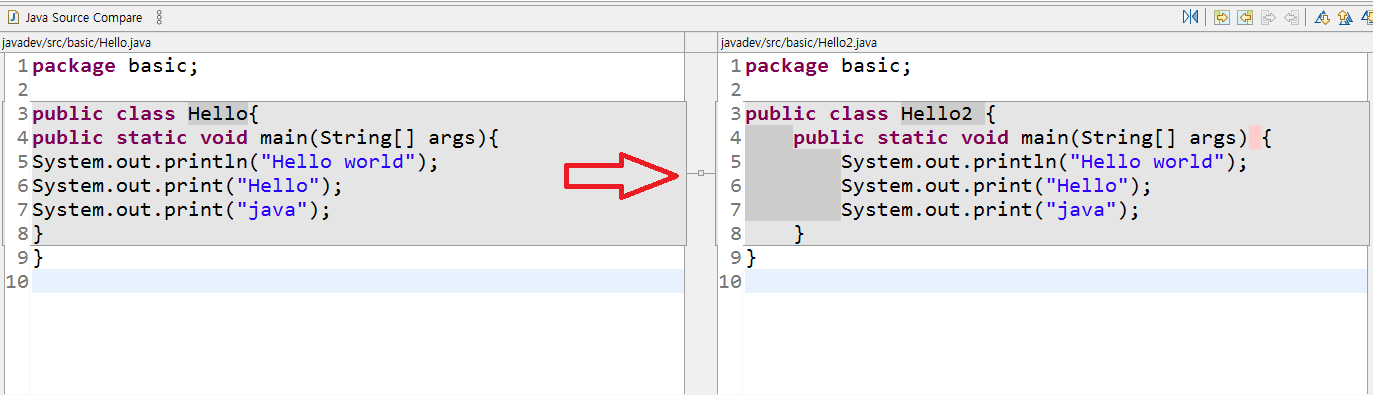Click line number 8 in the right pane

click(x=736, y=234)
